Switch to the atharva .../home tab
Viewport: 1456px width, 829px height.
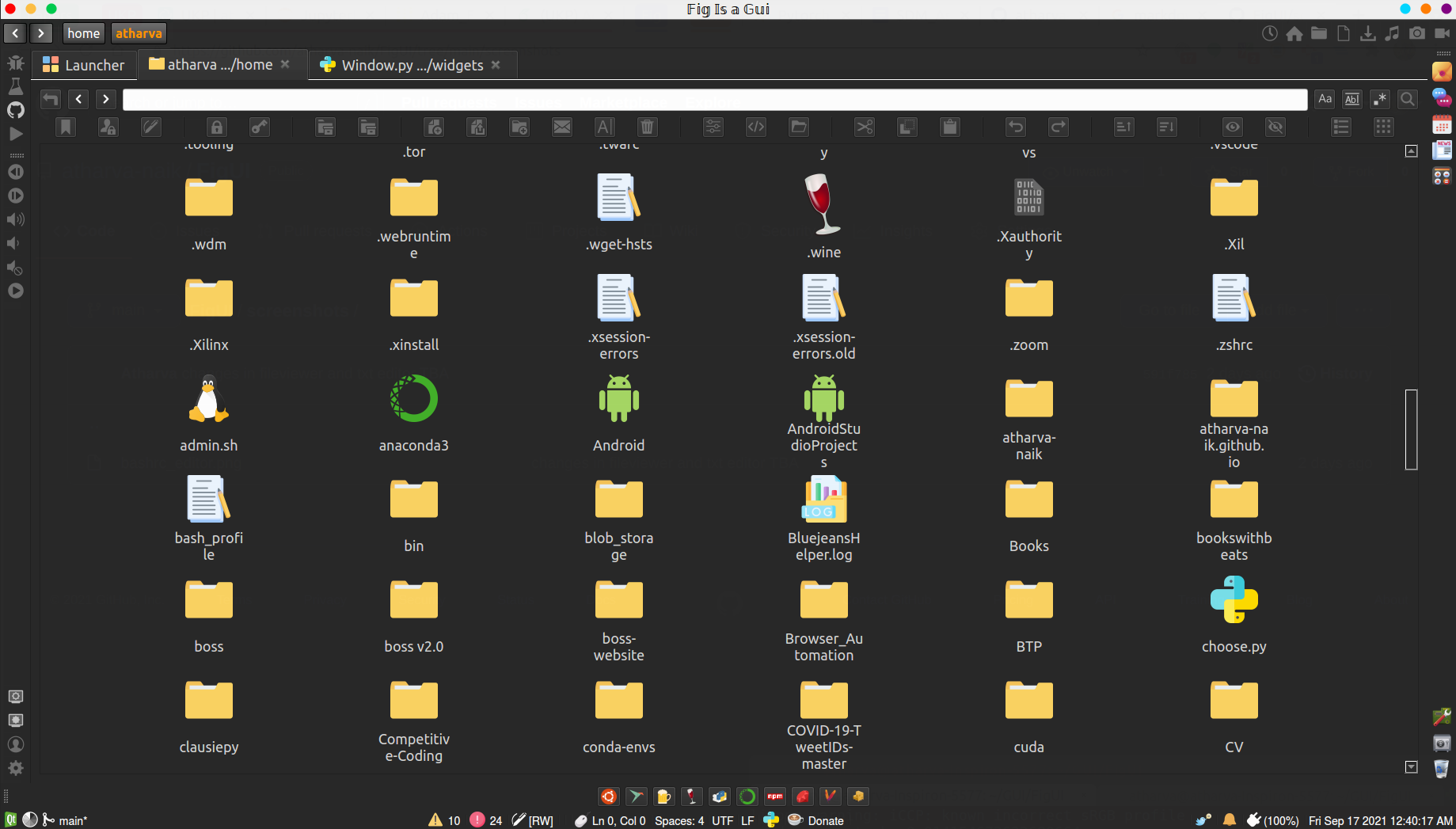222,65
